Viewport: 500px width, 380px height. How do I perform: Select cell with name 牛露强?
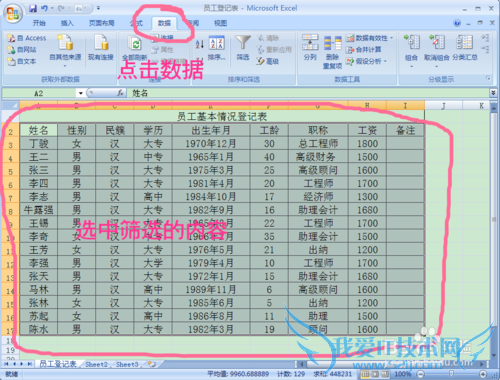coord(39,210)
